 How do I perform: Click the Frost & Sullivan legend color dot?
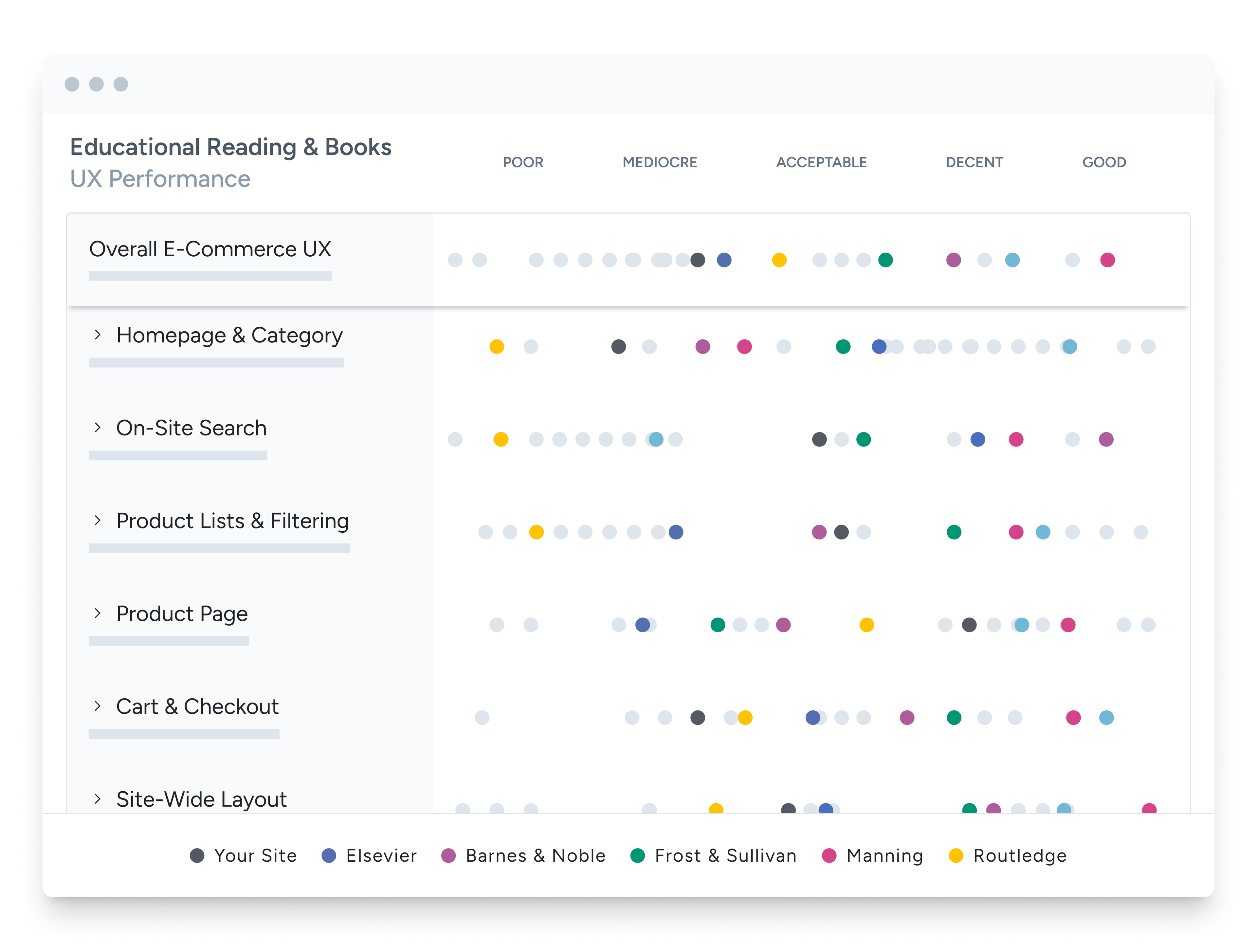click(x=638, y=855)
